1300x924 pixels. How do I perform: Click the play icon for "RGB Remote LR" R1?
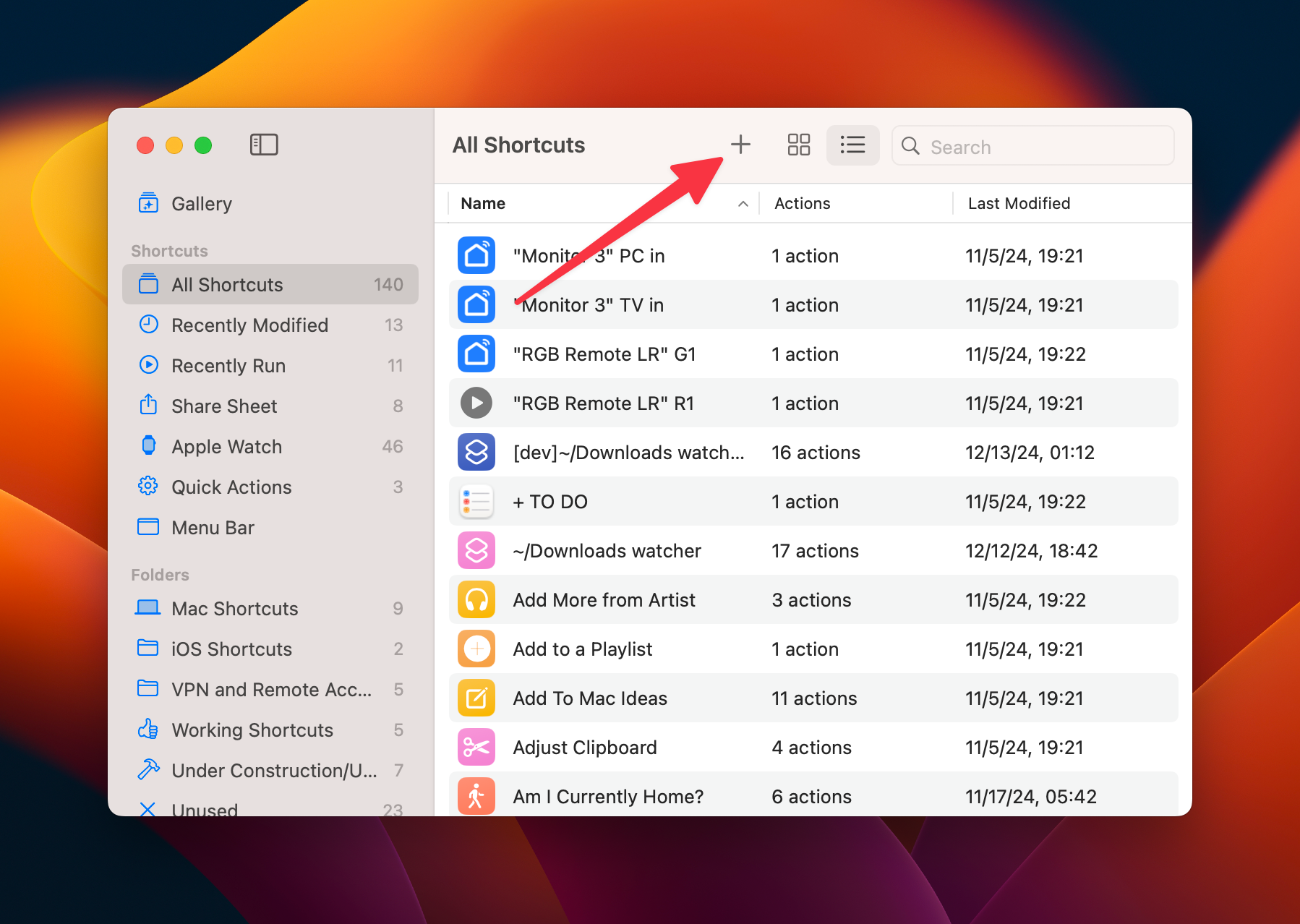[476, 403]
